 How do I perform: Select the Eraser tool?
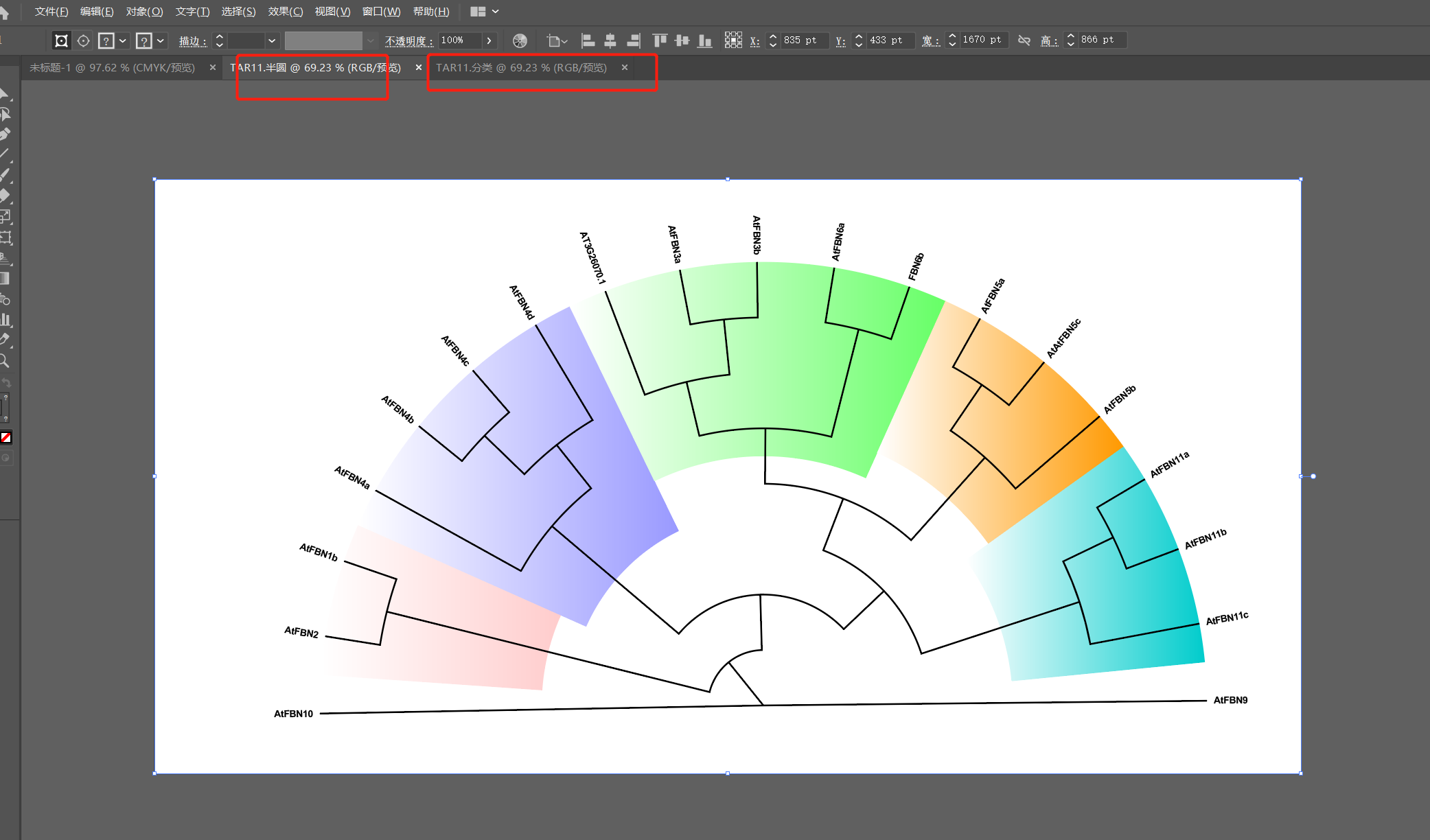[4, 195]
